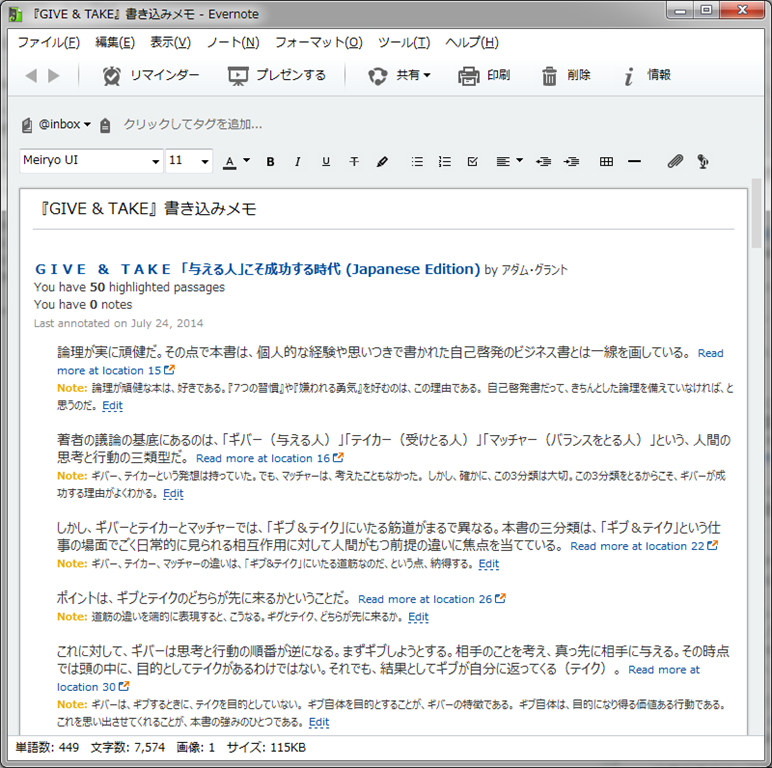The image size is (772, 768).
Task: Click the 文字数: 7,574 status text
Action: pyautogui.click(x=128, y=748)
